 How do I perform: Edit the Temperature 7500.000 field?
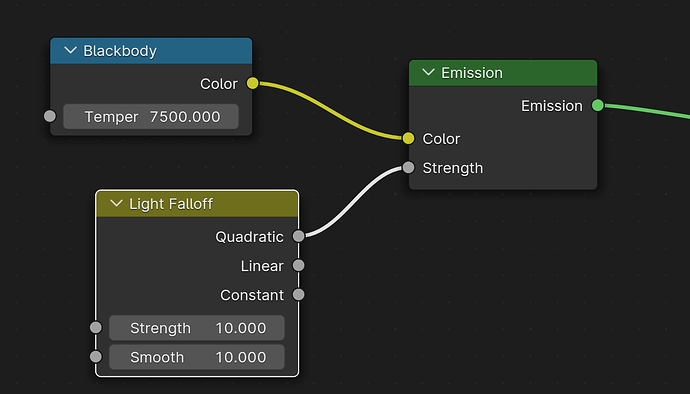click(151, 117)
